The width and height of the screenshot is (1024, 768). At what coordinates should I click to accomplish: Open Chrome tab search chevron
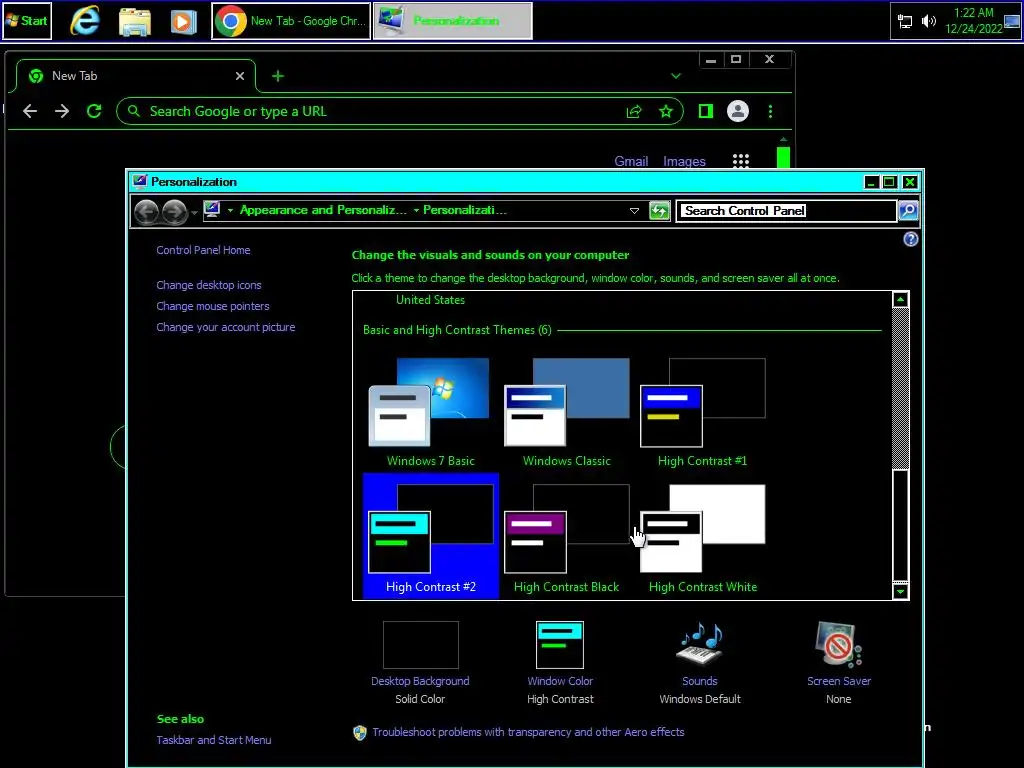pos(676,76)
